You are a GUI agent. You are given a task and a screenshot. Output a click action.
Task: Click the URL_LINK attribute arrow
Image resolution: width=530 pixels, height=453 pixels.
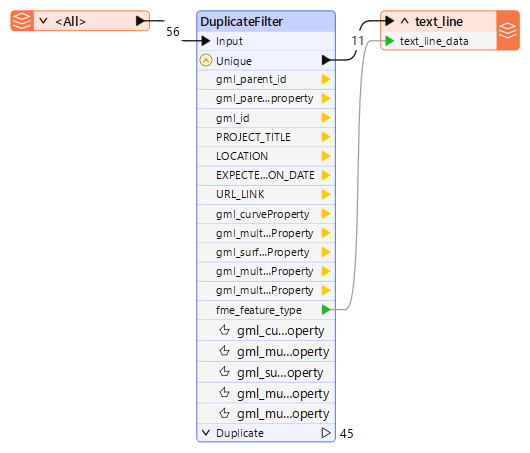326,194
